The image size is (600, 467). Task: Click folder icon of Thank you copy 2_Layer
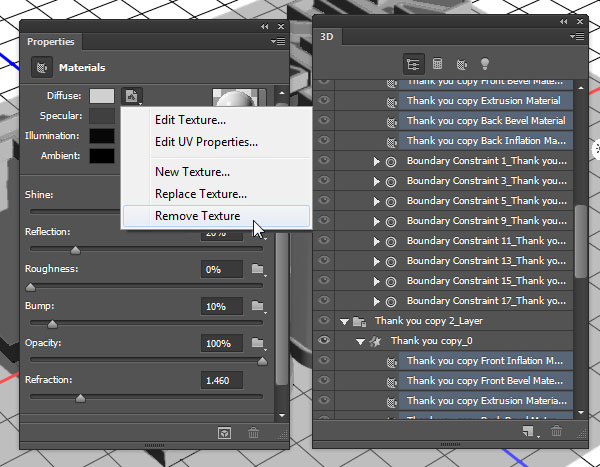coord(360,322)
